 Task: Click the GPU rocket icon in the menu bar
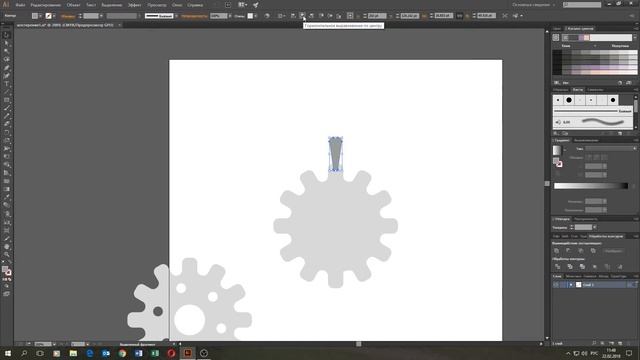click(256, 5)
